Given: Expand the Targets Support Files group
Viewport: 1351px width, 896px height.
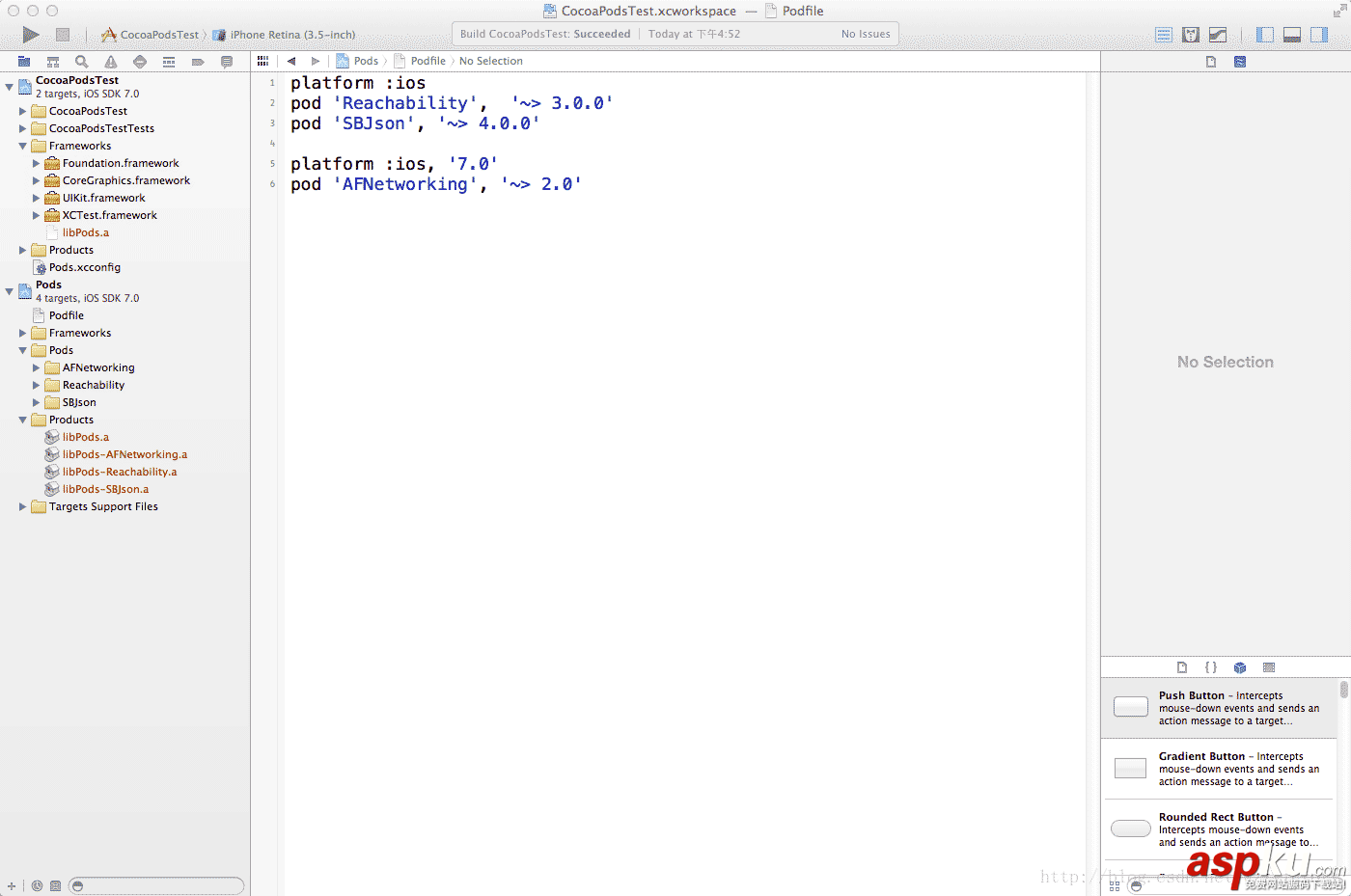Looking at the screenshot, I should pos(22,506).
